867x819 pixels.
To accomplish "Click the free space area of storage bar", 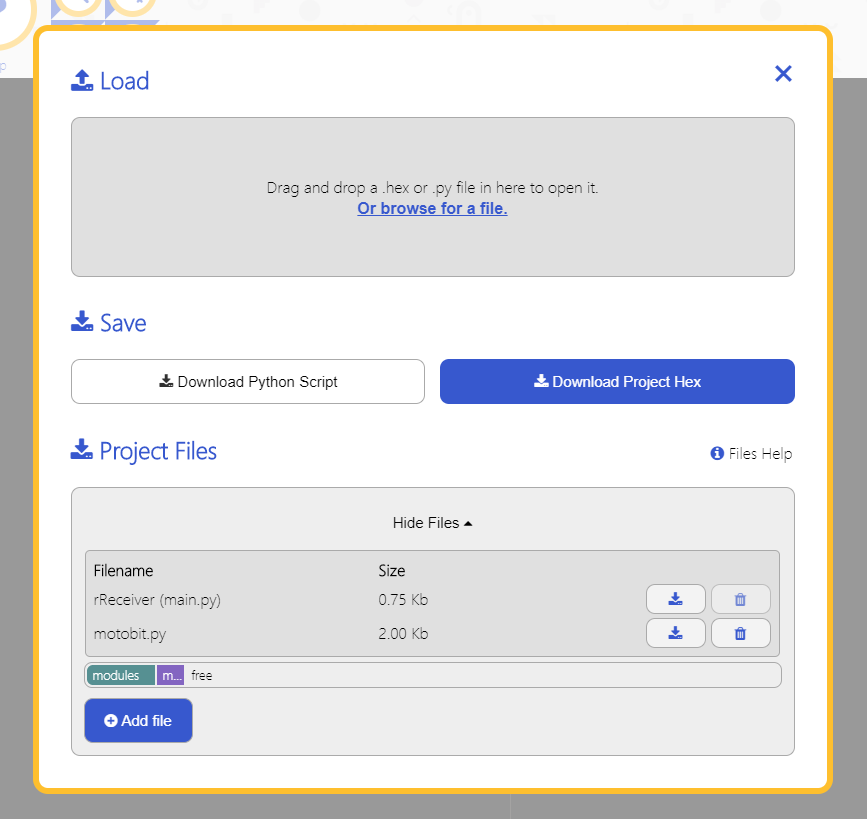I will pyautogui.click(x=482, y=675).
